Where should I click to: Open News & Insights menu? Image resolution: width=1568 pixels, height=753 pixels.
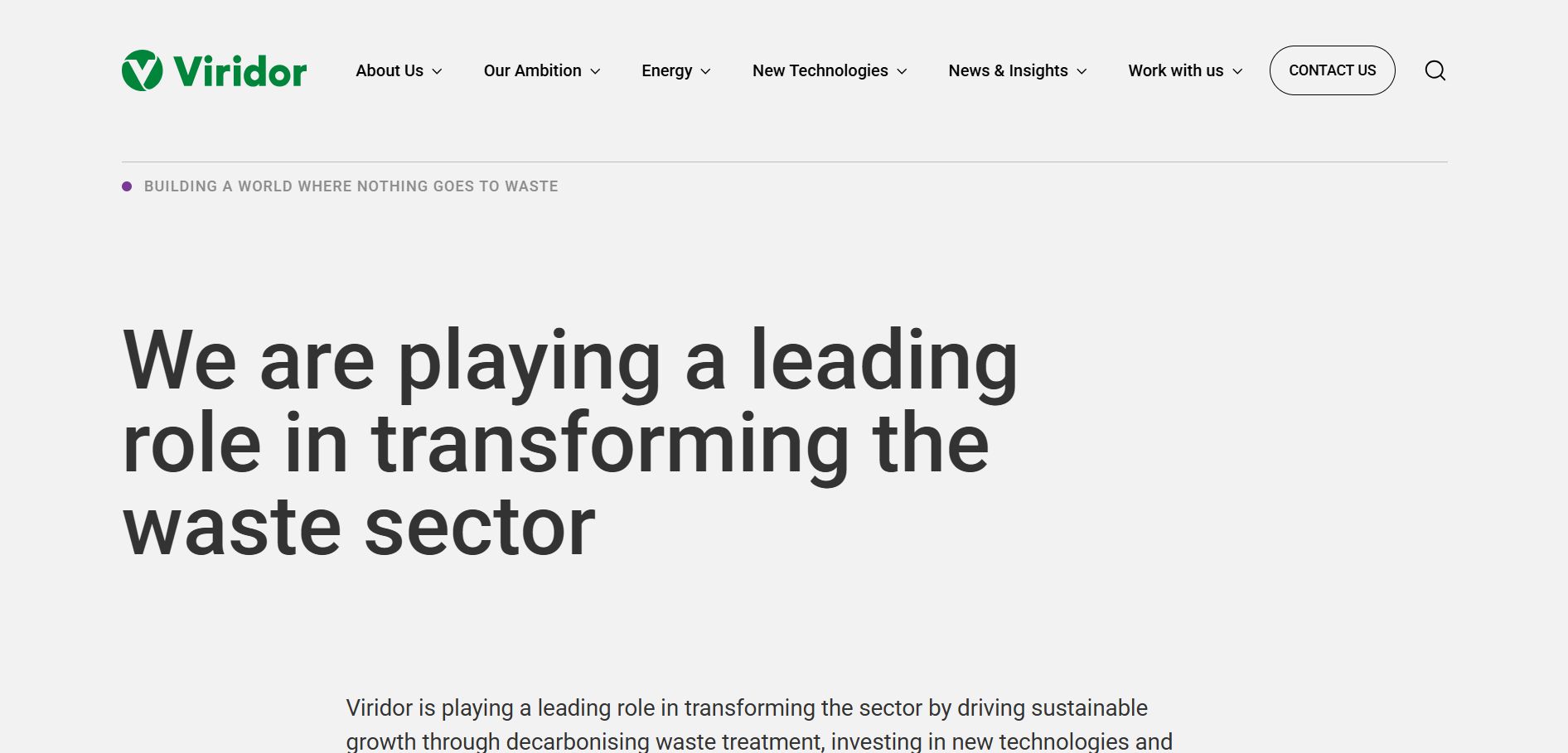pyautogui.click(x=1008, y=70)
